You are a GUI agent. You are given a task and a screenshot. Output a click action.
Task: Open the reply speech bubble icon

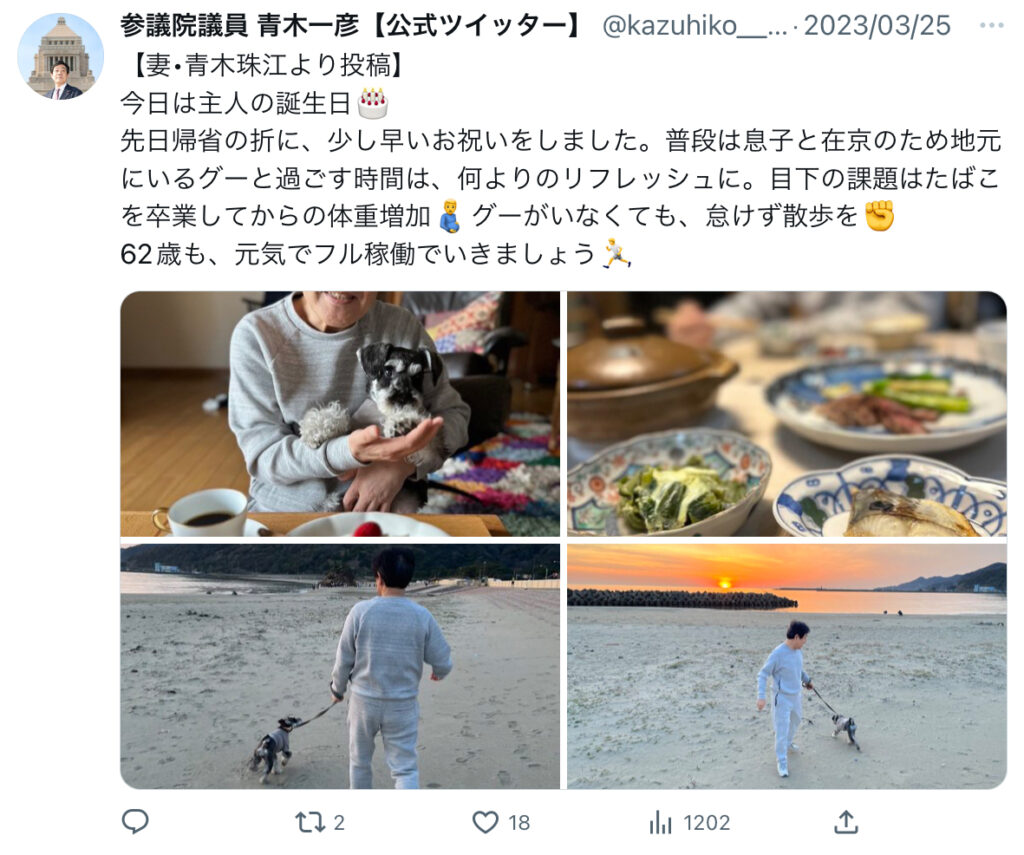click(135, 822)
